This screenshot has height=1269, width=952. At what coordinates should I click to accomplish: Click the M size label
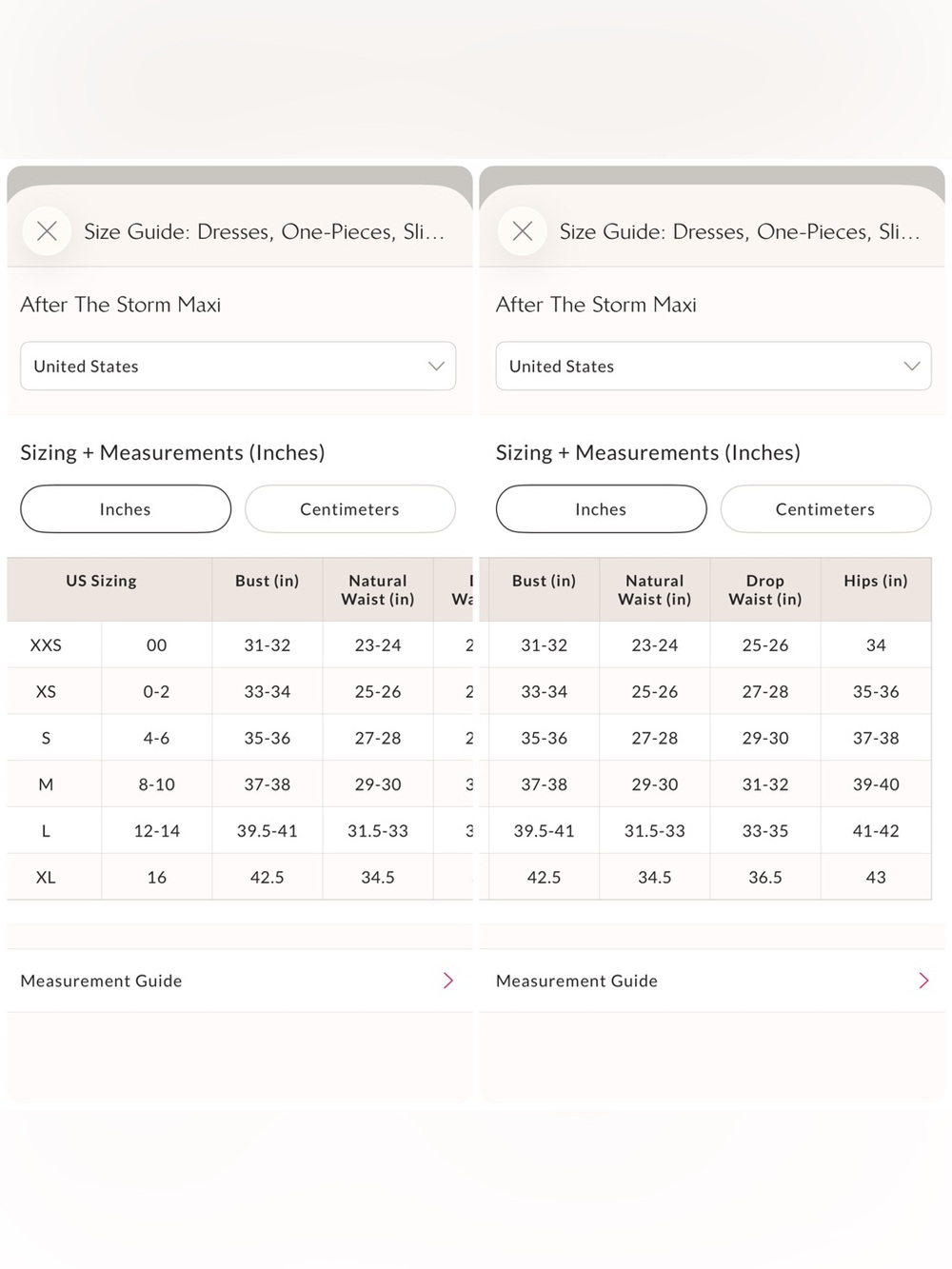pos(46,784)
